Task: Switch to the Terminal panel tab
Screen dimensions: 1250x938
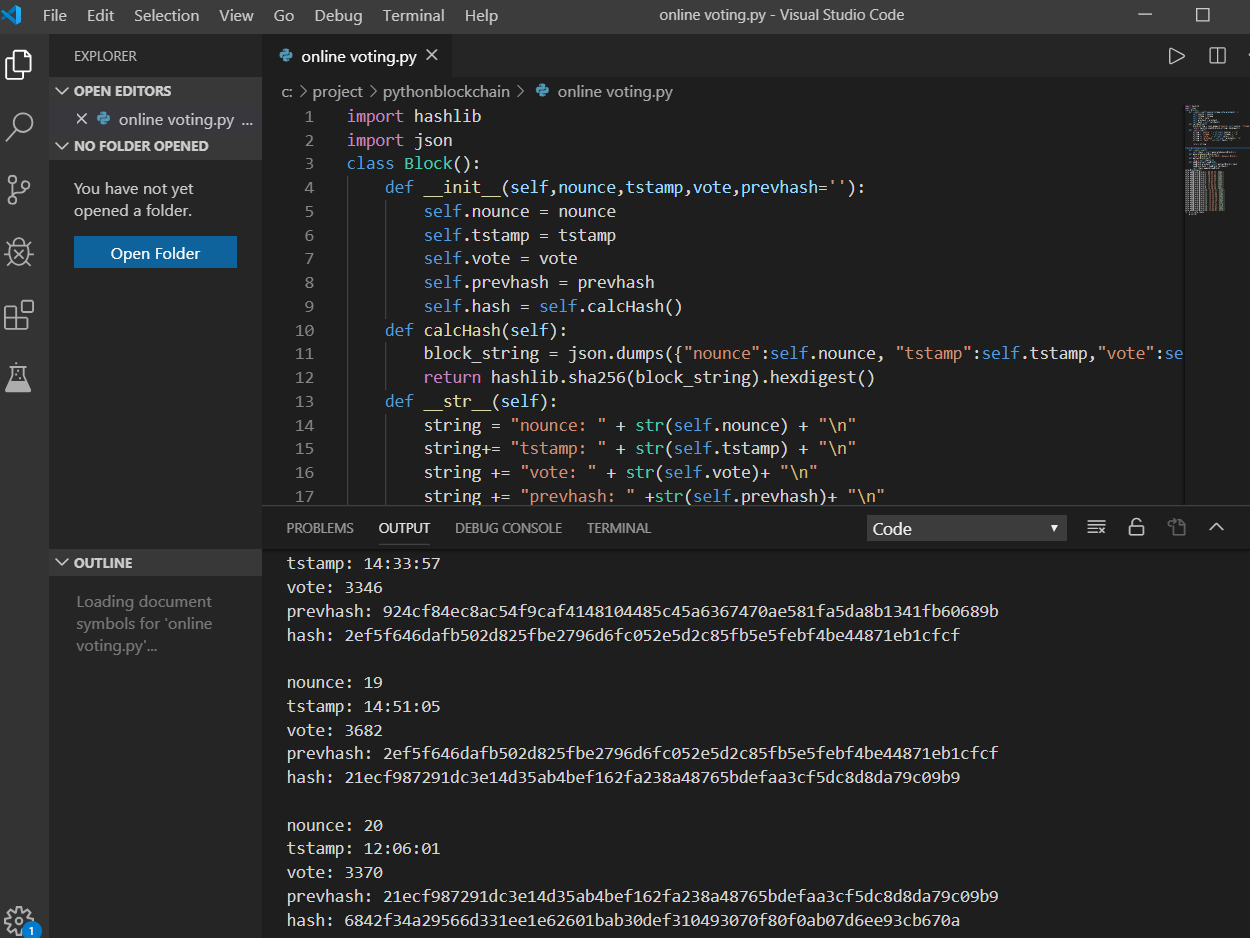Action: point(618,528)
